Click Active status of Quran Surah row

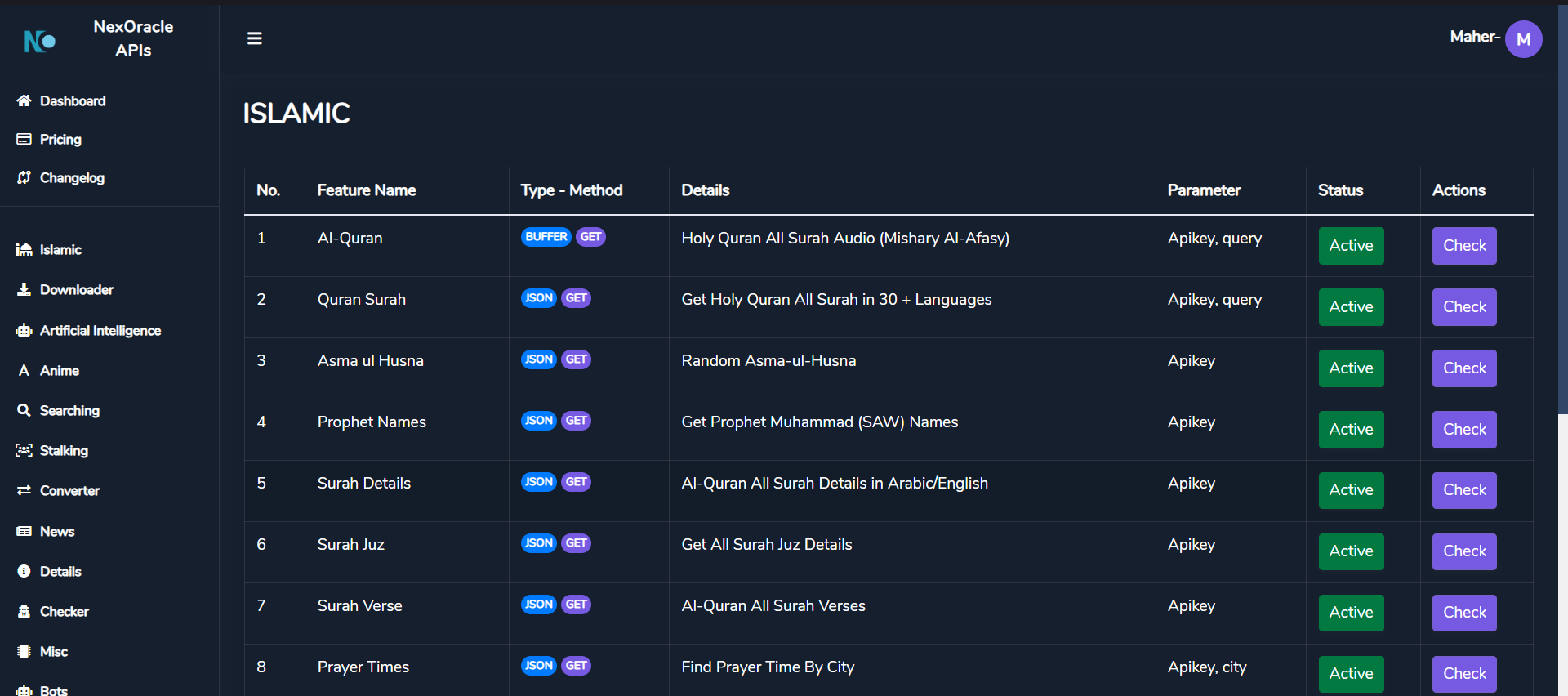[x=1351, y=306]
